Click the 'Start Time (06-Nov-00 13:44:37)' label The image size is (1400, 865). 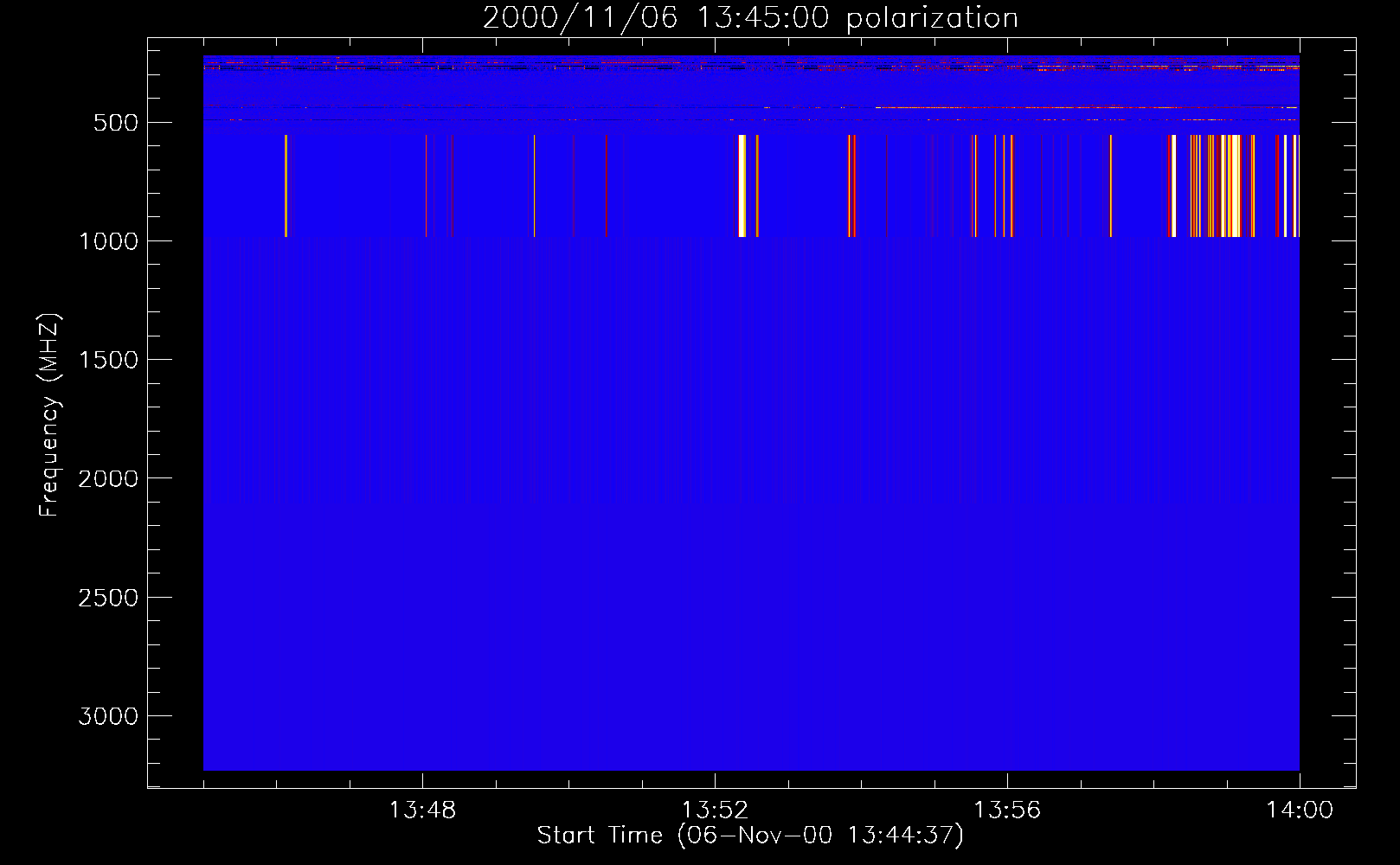click(750, 836)
